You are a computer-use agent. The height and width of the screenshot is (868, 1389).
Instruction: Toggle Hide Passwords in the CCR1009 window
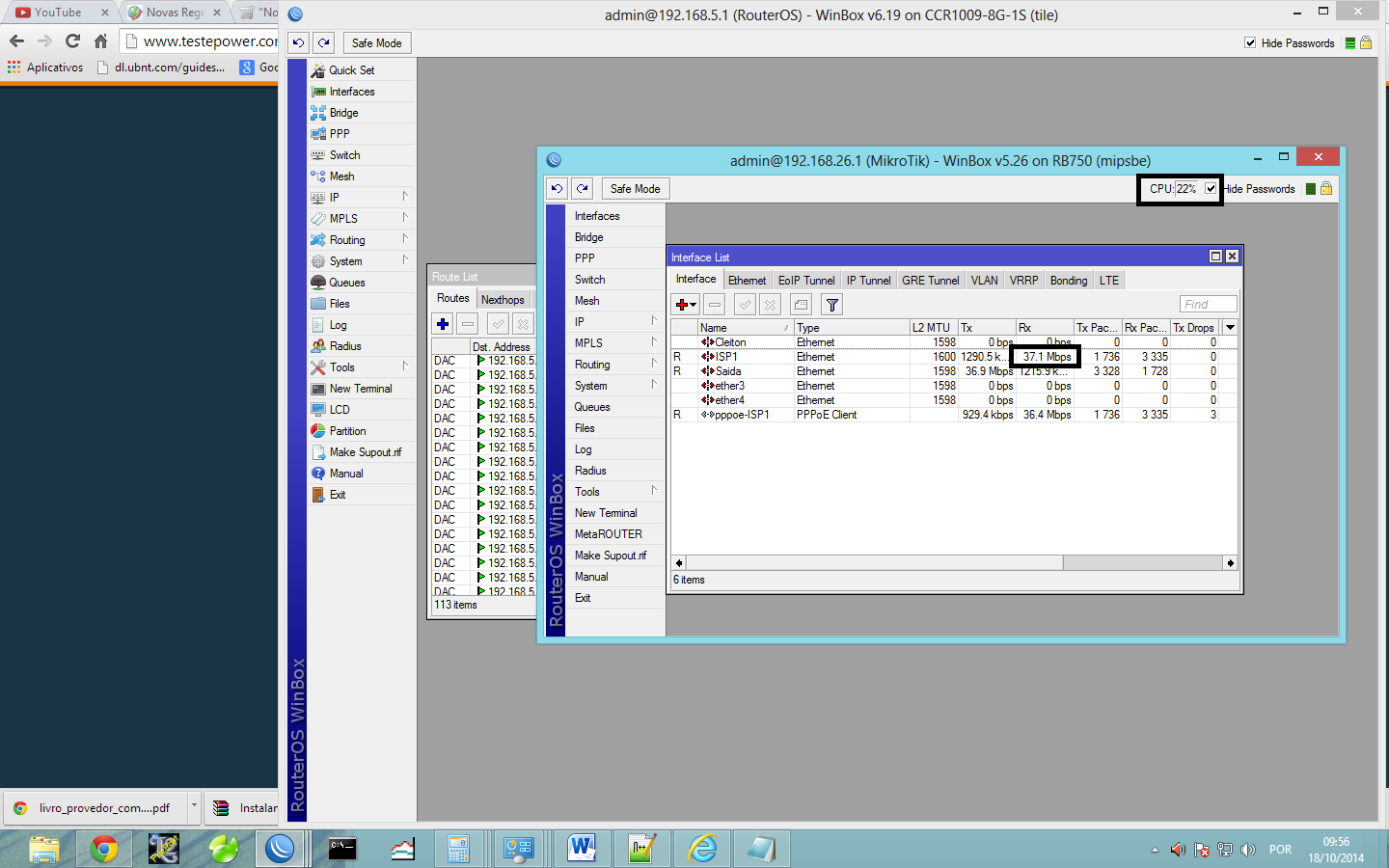[1250, 43]
